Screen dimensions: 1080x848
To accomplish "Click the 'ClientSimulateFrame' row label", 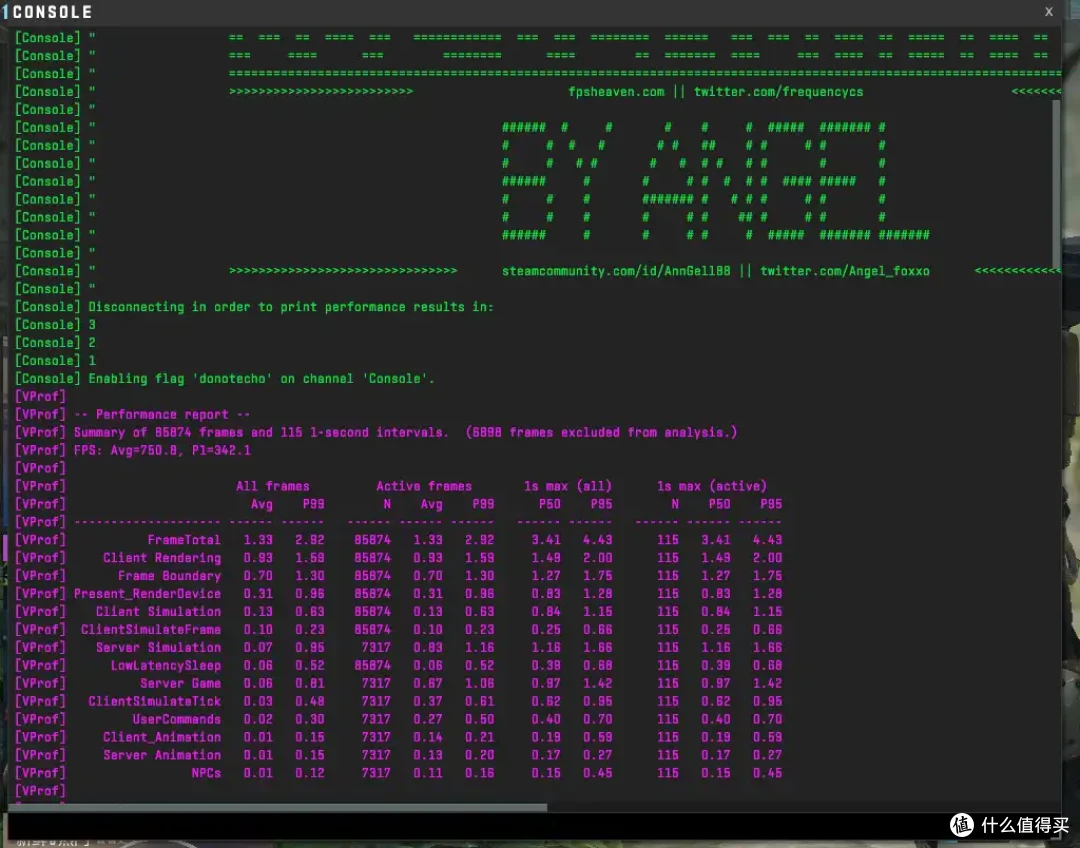I will 151,629.
